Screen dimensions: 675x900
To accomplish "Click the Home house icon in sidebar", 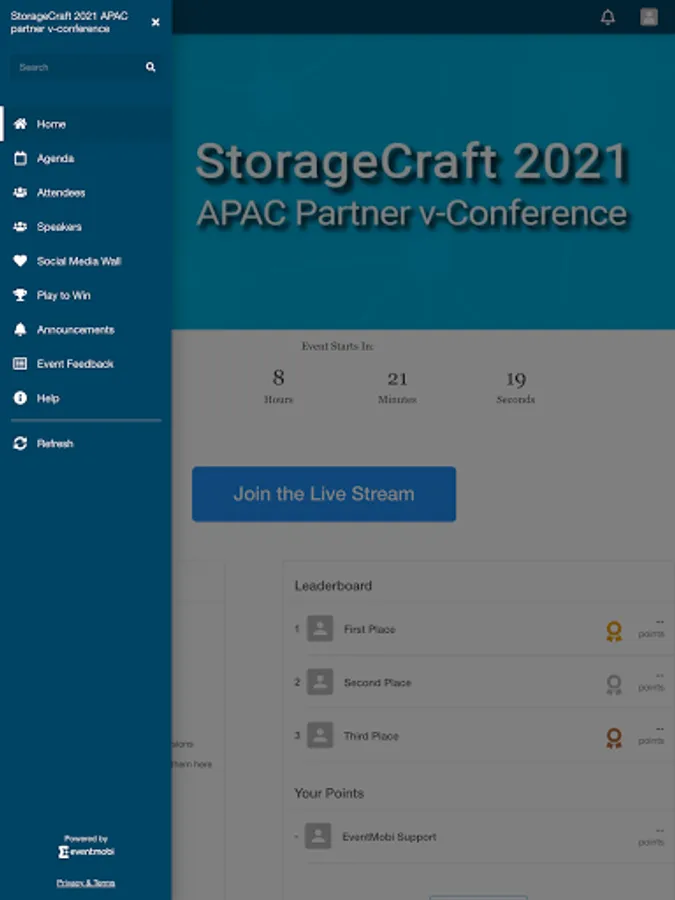I will pyautogui.click(x=20, y=124).
